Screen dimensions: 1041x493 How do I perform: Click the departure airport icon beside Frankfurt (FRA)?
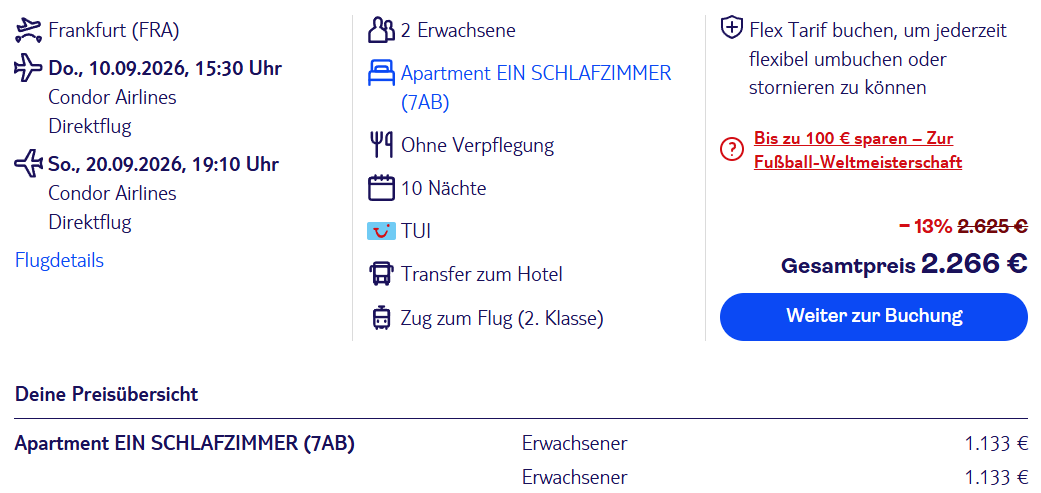(28, 31)
